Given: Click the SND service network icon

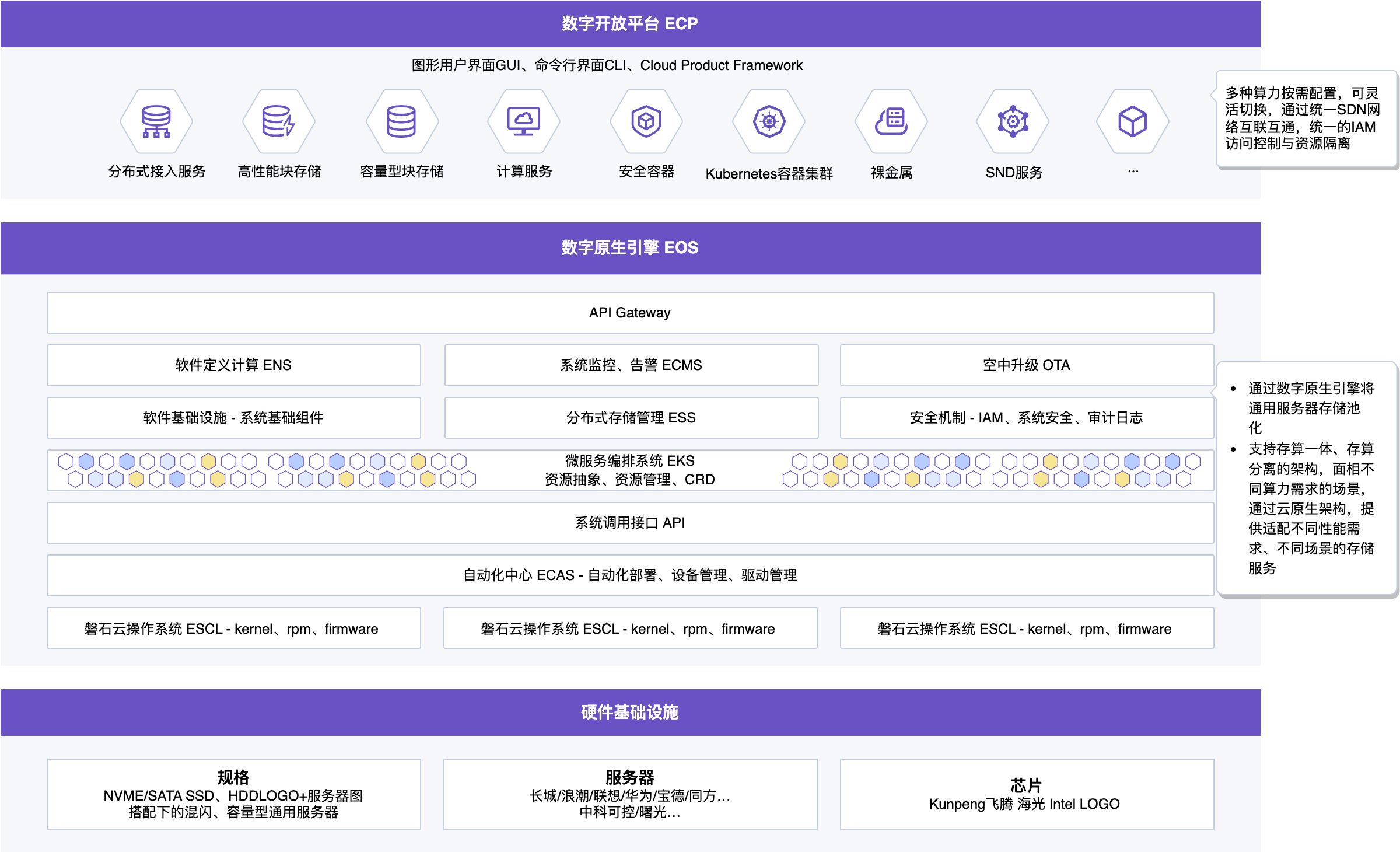Looking at the screenshot, I should coord(1013,121).
